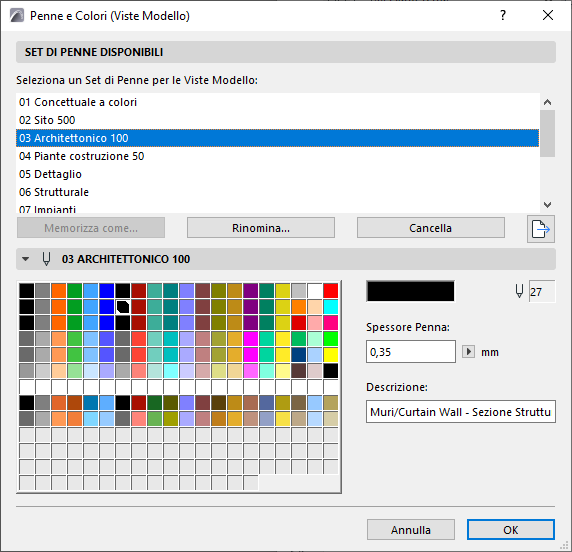The image size is (572, 552).
Task: Click the Spessore Penna field showing 0,35
Action: [411, 352]
